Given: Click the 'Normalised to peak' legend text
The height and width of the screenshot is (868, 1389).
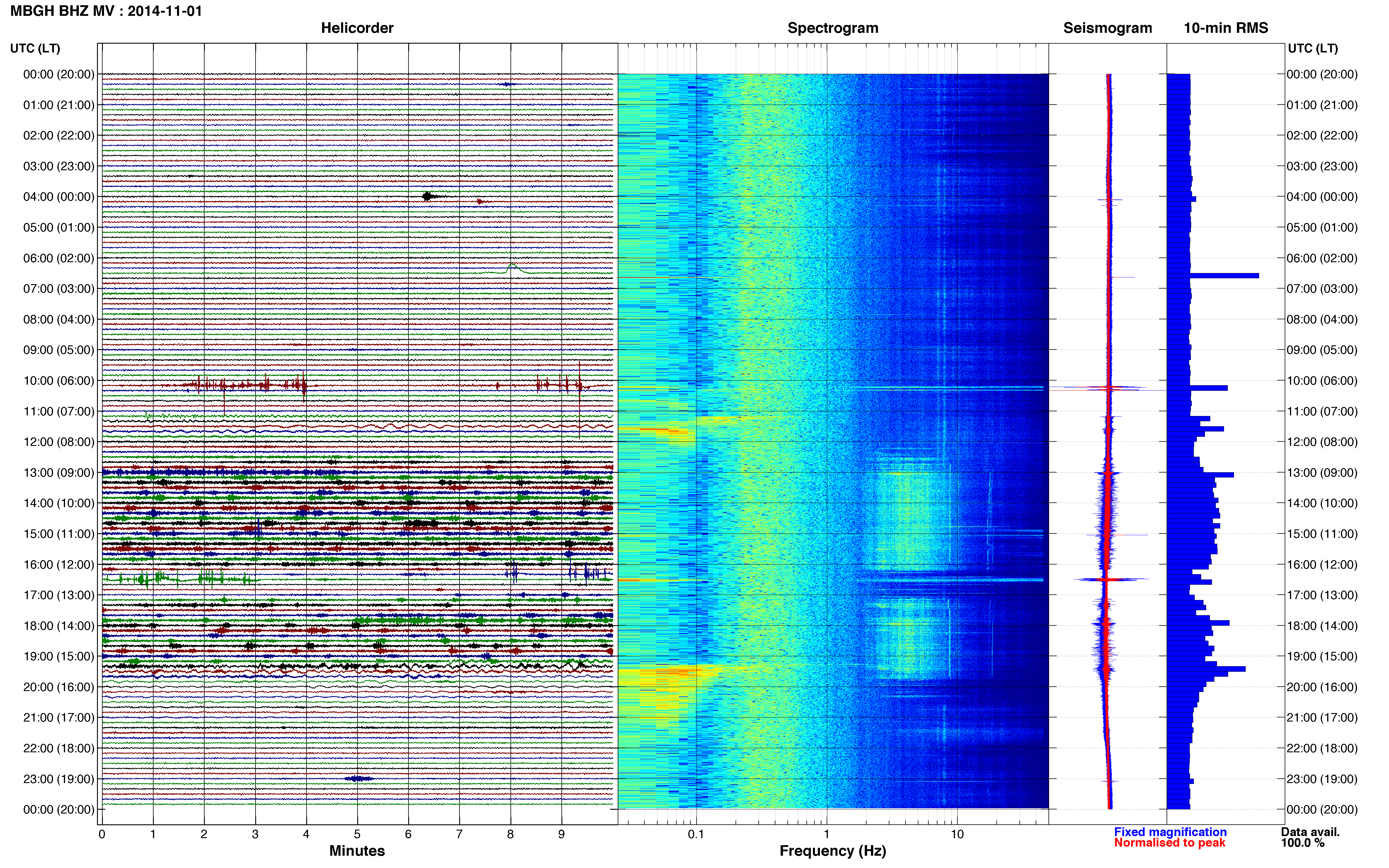Looking at the screenshot, I should click(1169, 843).
